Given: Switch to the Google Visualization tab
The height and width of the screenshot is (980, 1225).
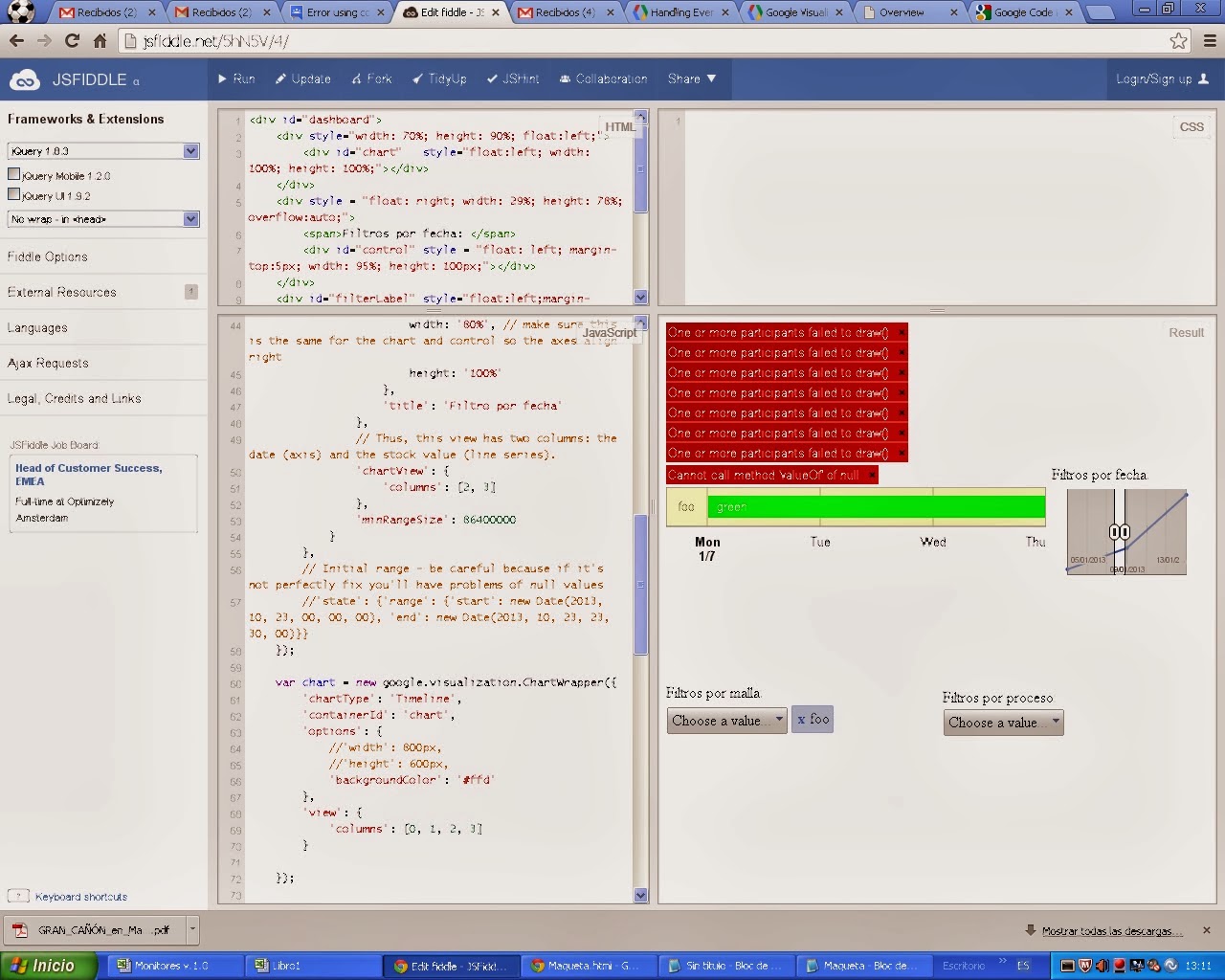Looking at the screenshot, I should coord(796,12).
